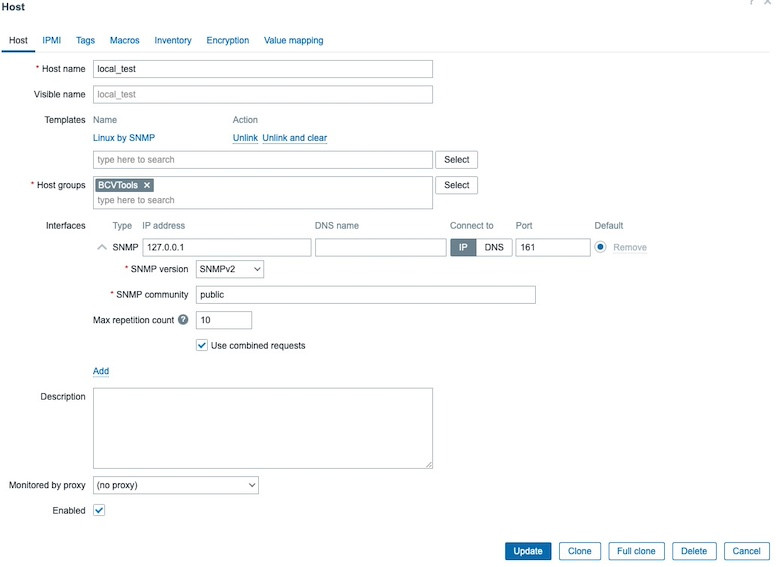Click the Full clone button

pyautogui.click(x=636, y=551)
